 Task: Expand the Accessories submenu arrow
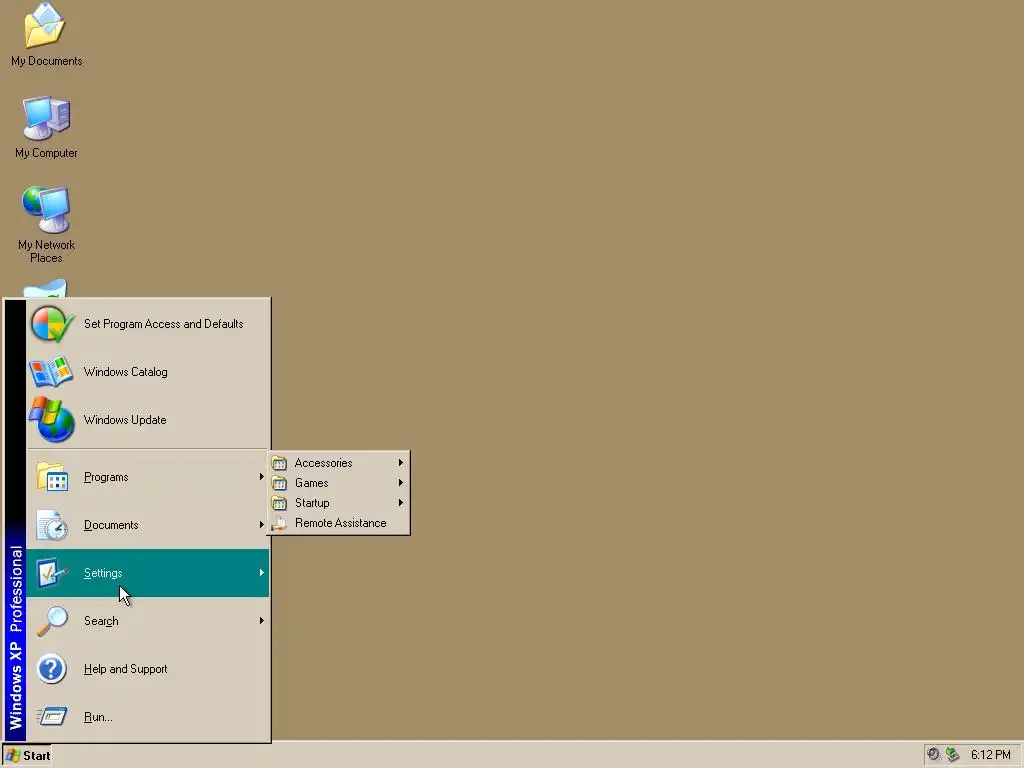pyautogui.click(x=400, y=462)
